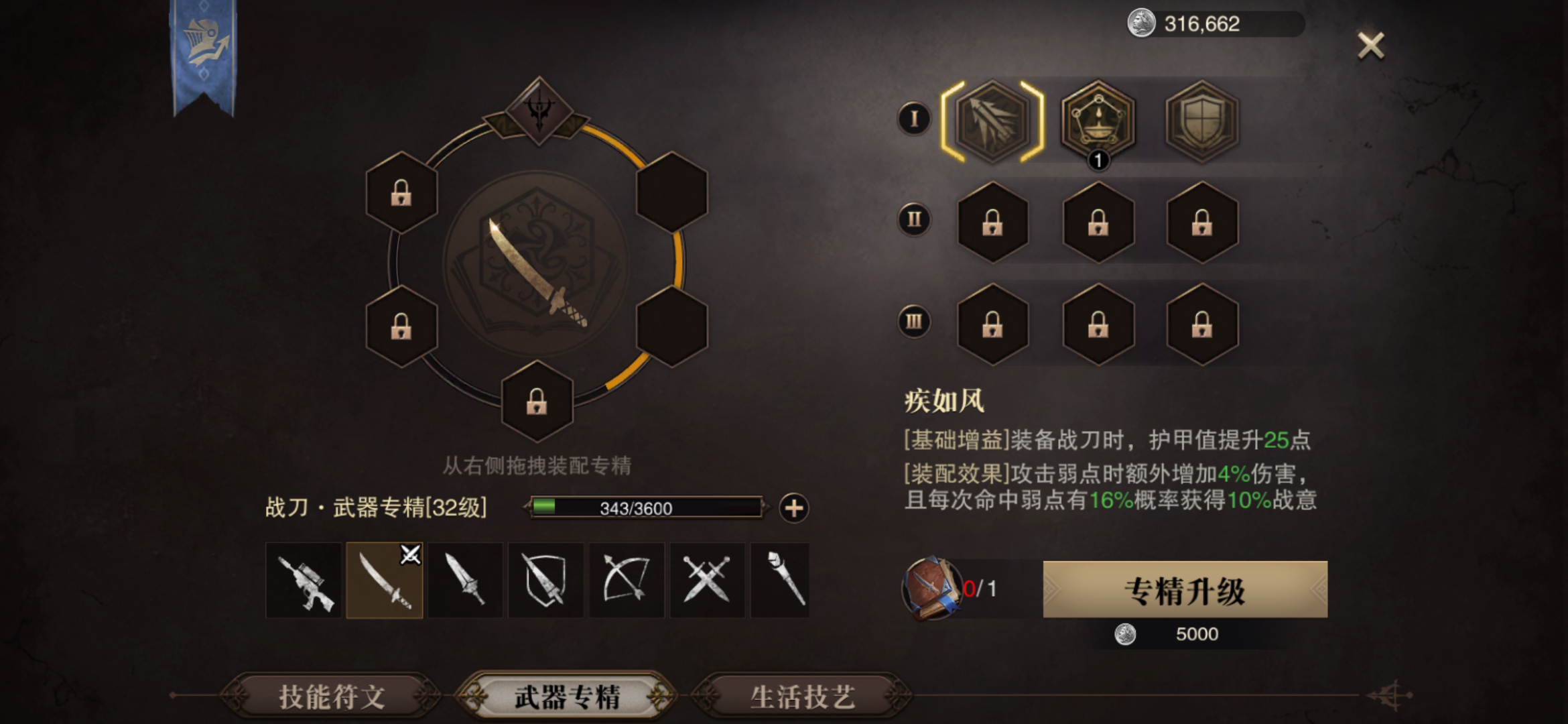Select the saber weapon icon
This screenshot has height=724, width=1568.
pyautogui.click(x=385, y=580)
